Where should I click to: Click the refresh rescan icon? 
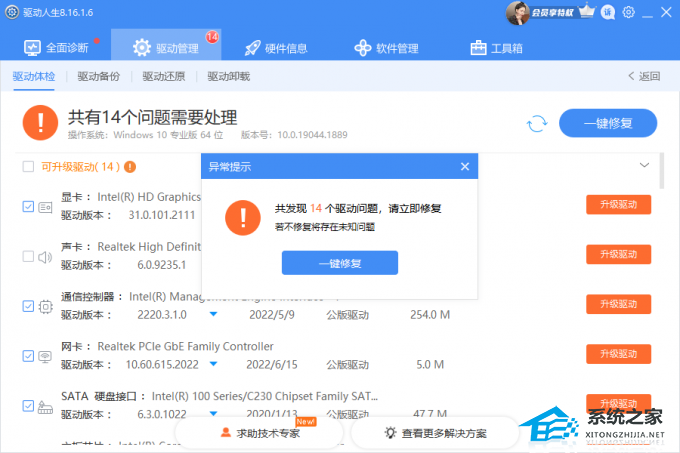[x=537, y=124]
